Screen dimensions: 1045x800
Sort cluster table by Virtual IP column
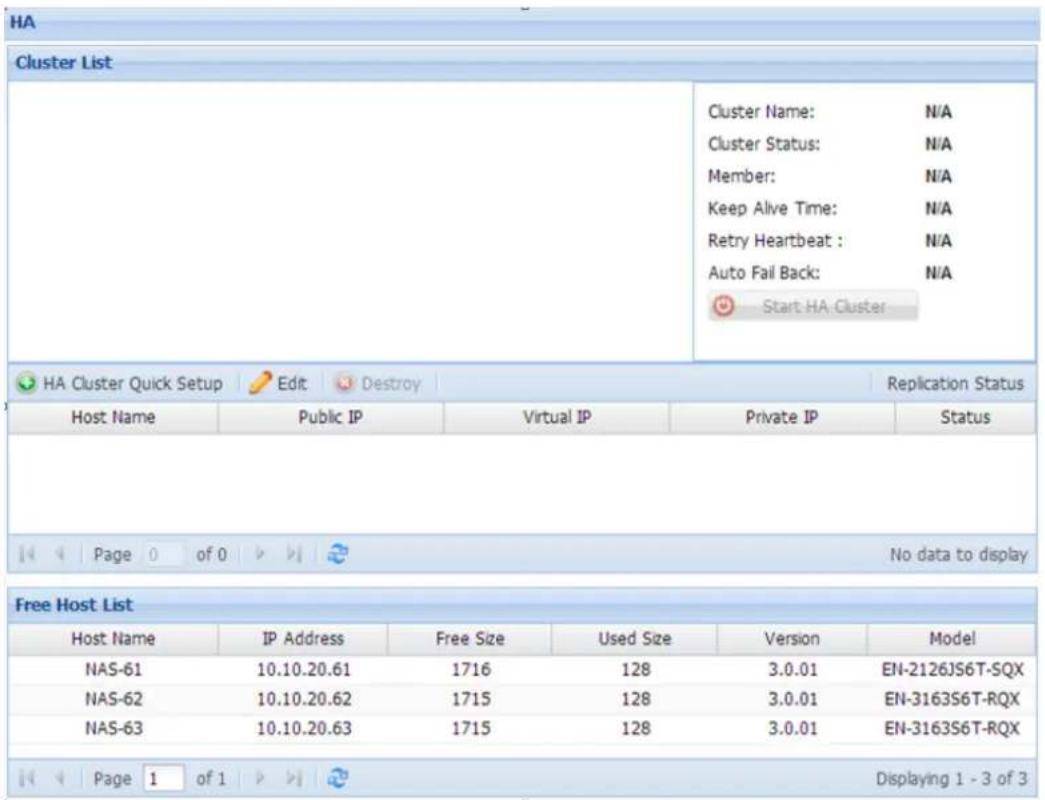(556, 417)
